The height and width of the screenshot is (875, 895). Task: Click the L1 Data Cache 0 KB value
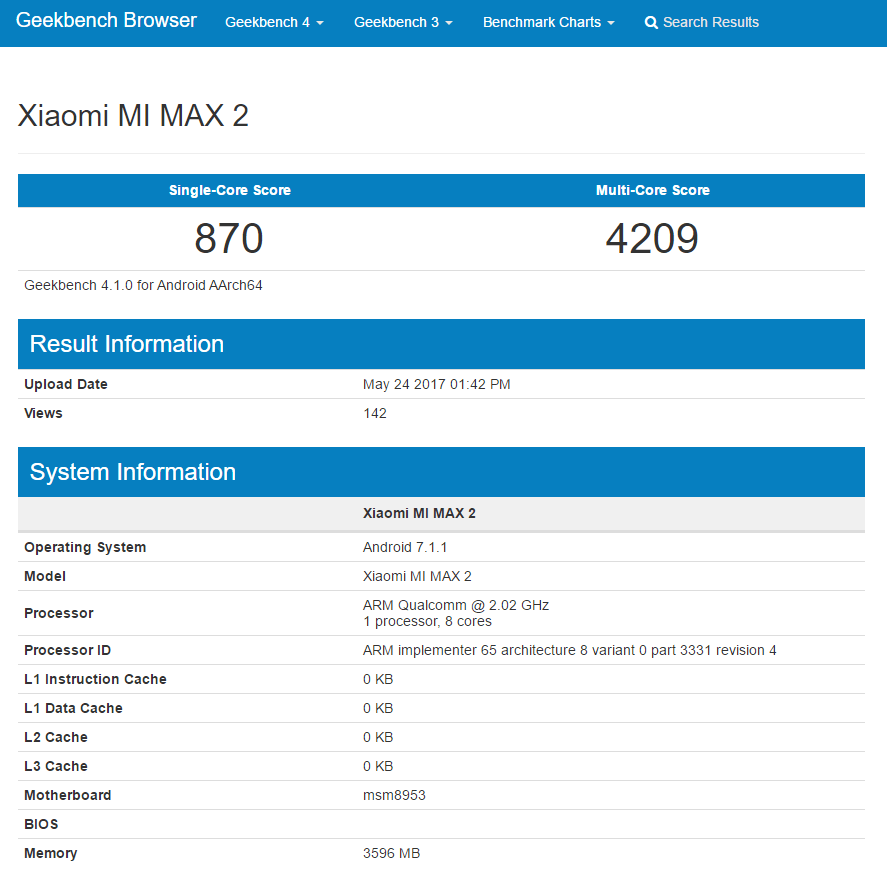pos(378,708)
